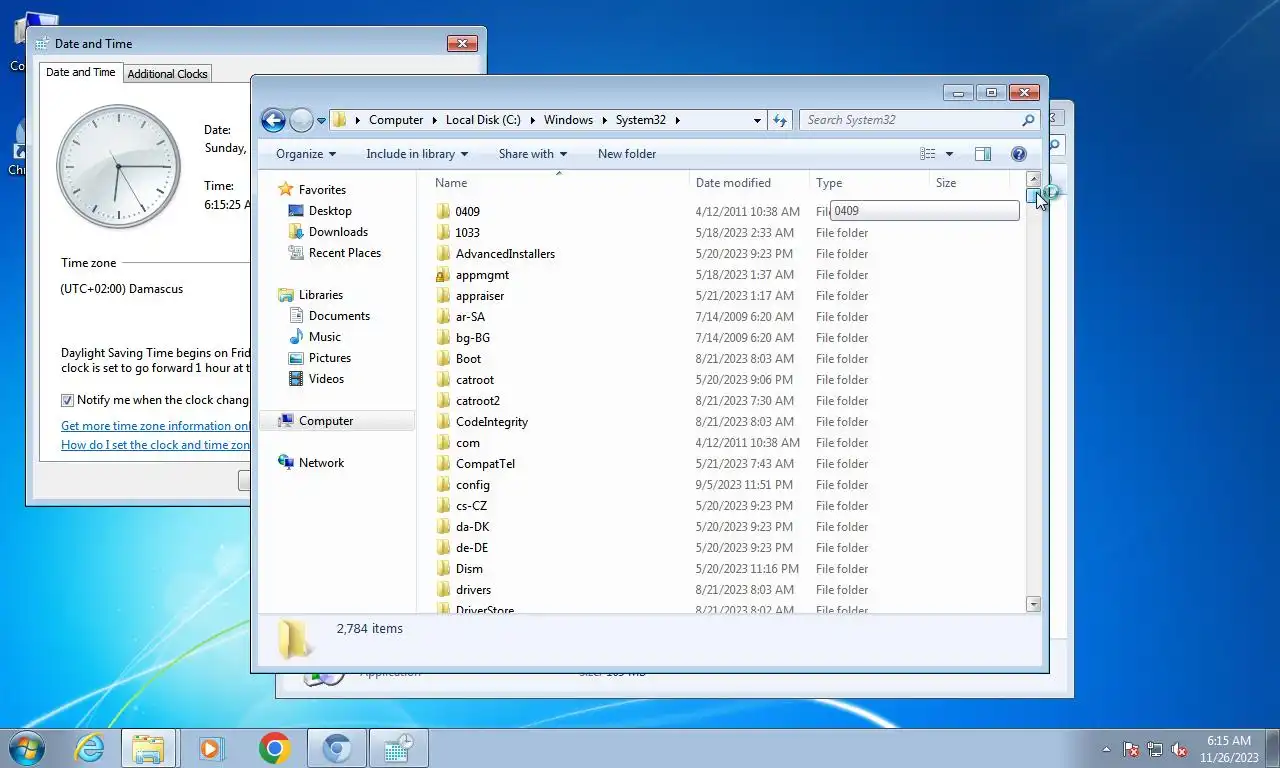Sort by the Type column header
Viewport: 1280px width, 768px height.
pos(869,183)
